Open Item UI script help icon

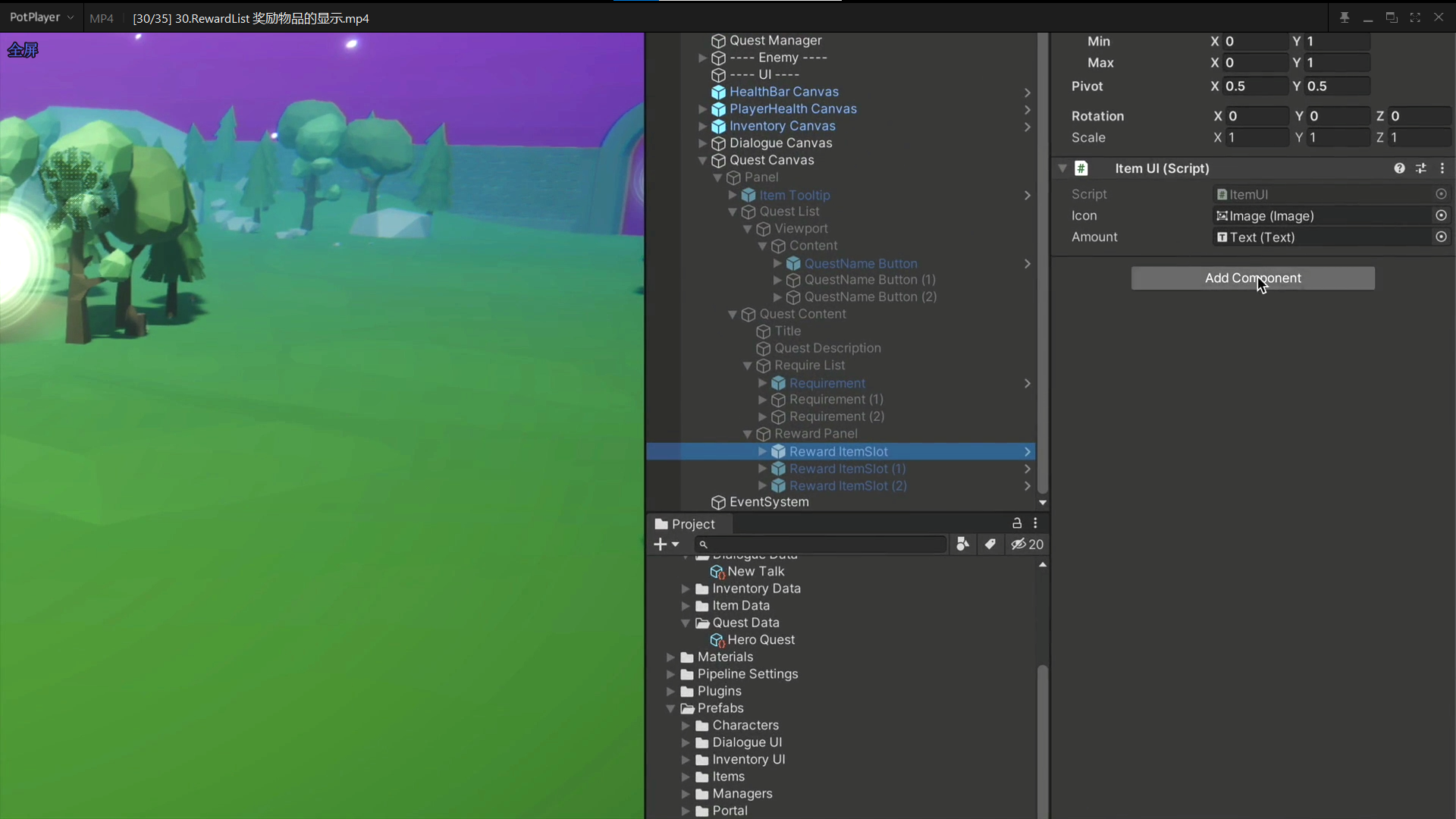coord(1399,168)
